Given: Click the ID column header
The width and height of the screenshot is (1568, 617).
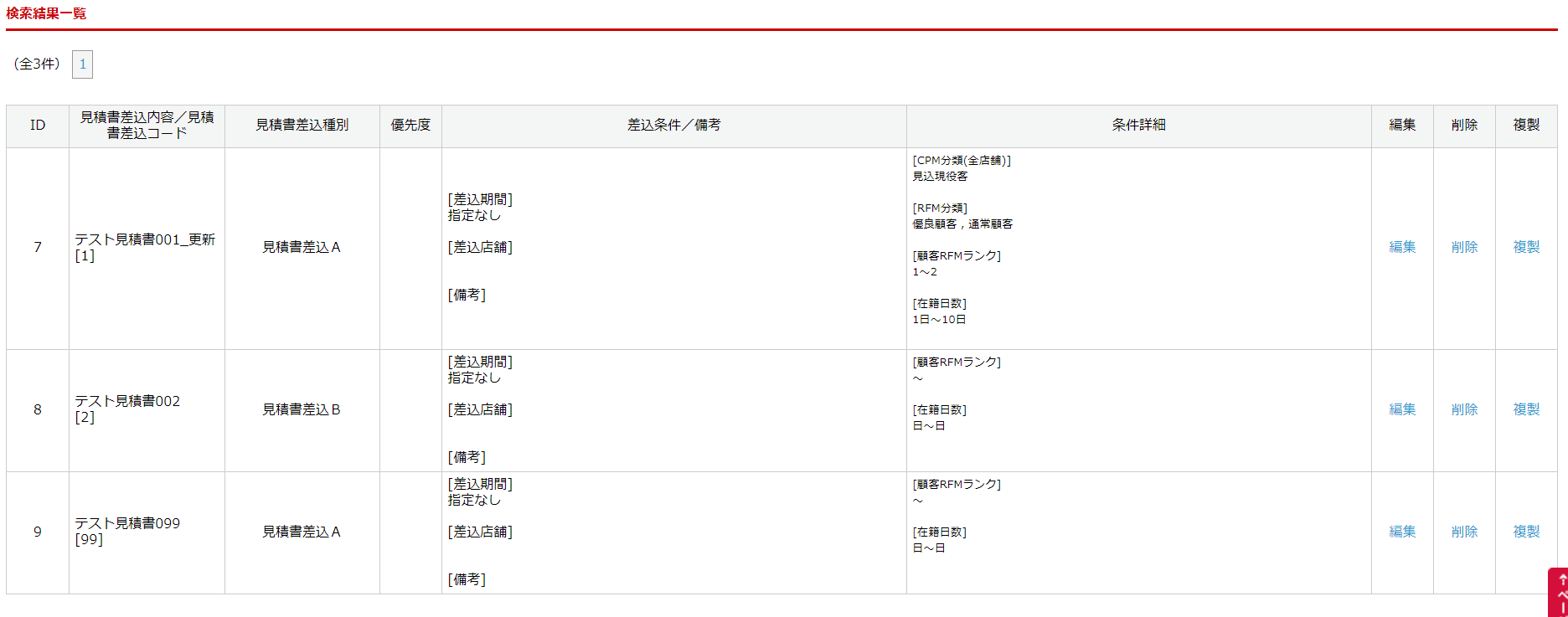Looking at the screenshot, I should (38, 126).
